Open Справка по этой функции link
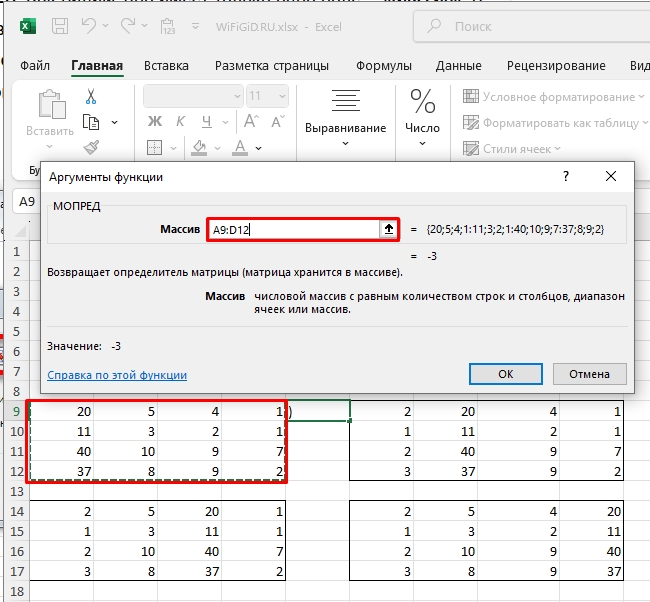 tap(117, 375)
